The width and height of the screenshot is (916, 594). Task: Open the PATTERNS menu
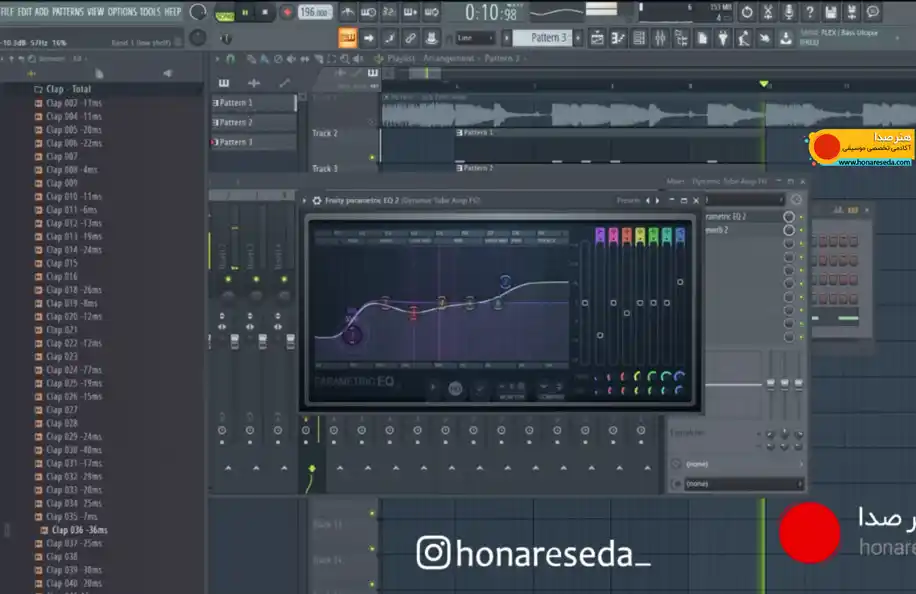coord(68,12)
